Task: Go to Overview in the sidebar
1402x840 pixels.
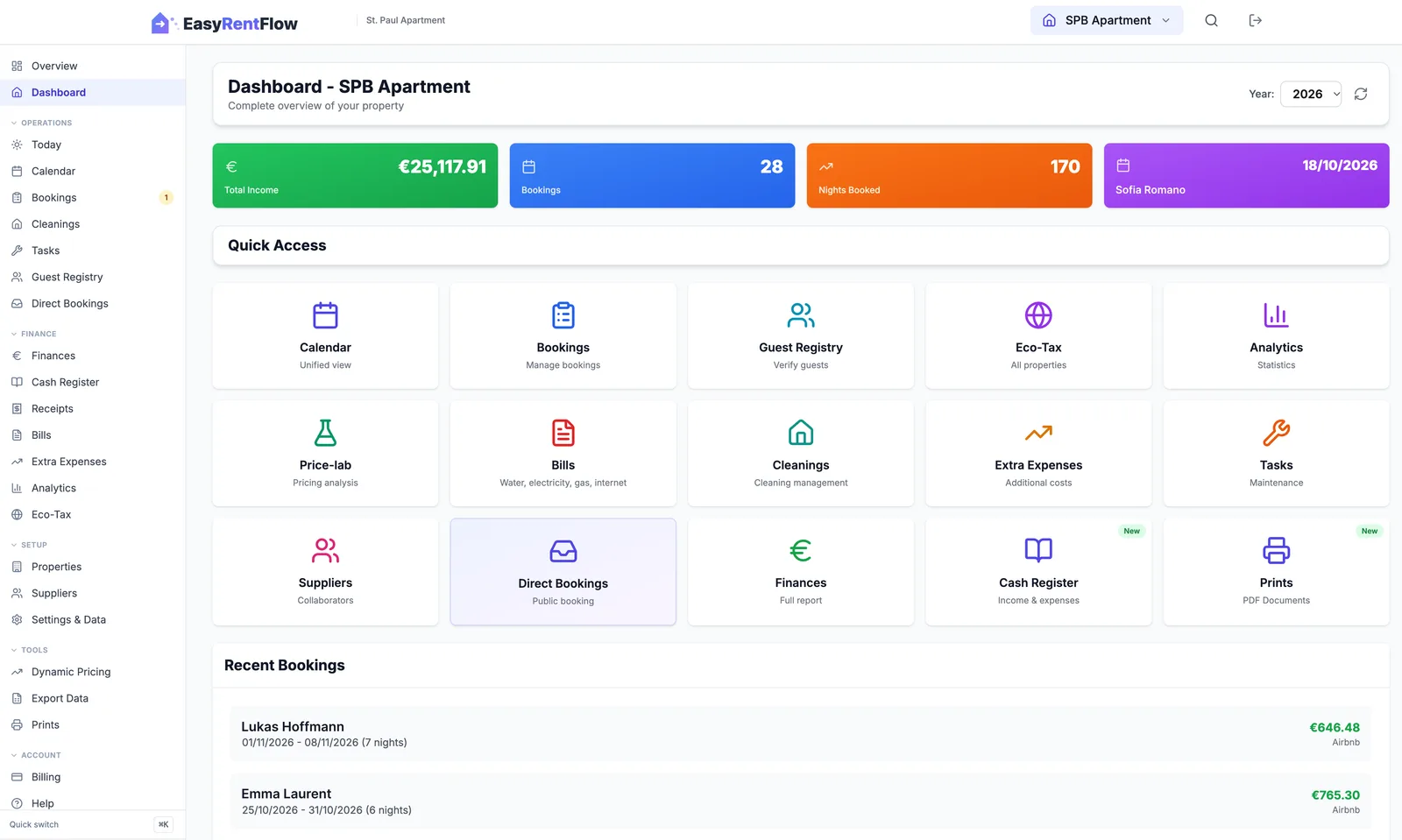Action: (93, 66)
